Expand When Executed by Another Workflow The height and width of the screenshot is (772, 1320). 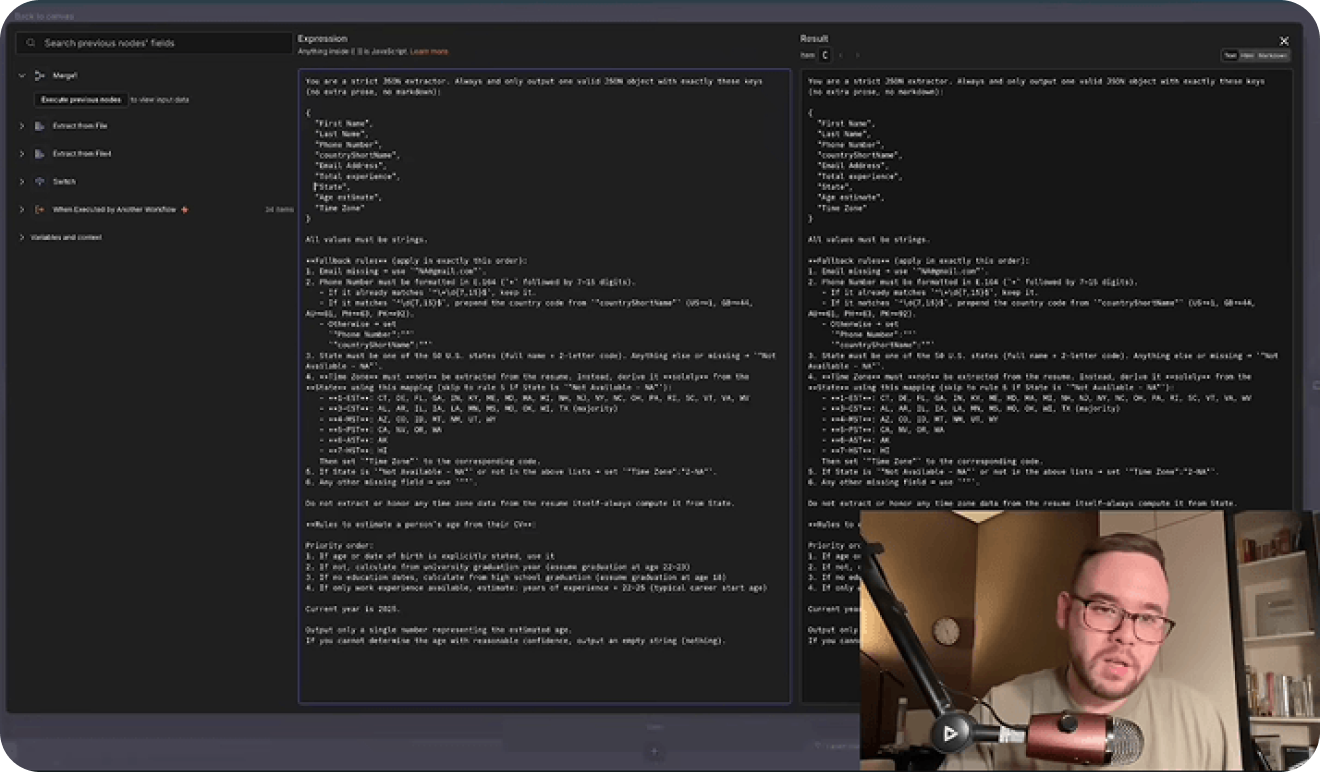(22, 210)
